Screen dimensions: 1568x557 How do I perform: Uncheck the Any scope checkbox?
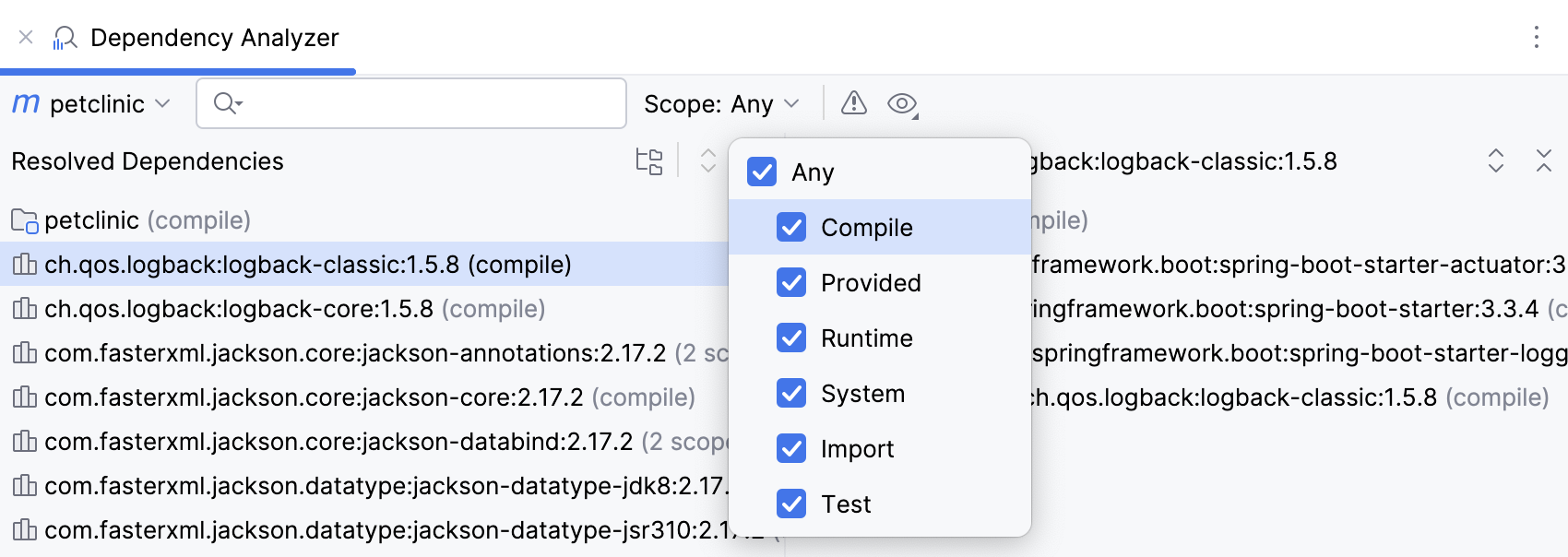coord(762,172)
